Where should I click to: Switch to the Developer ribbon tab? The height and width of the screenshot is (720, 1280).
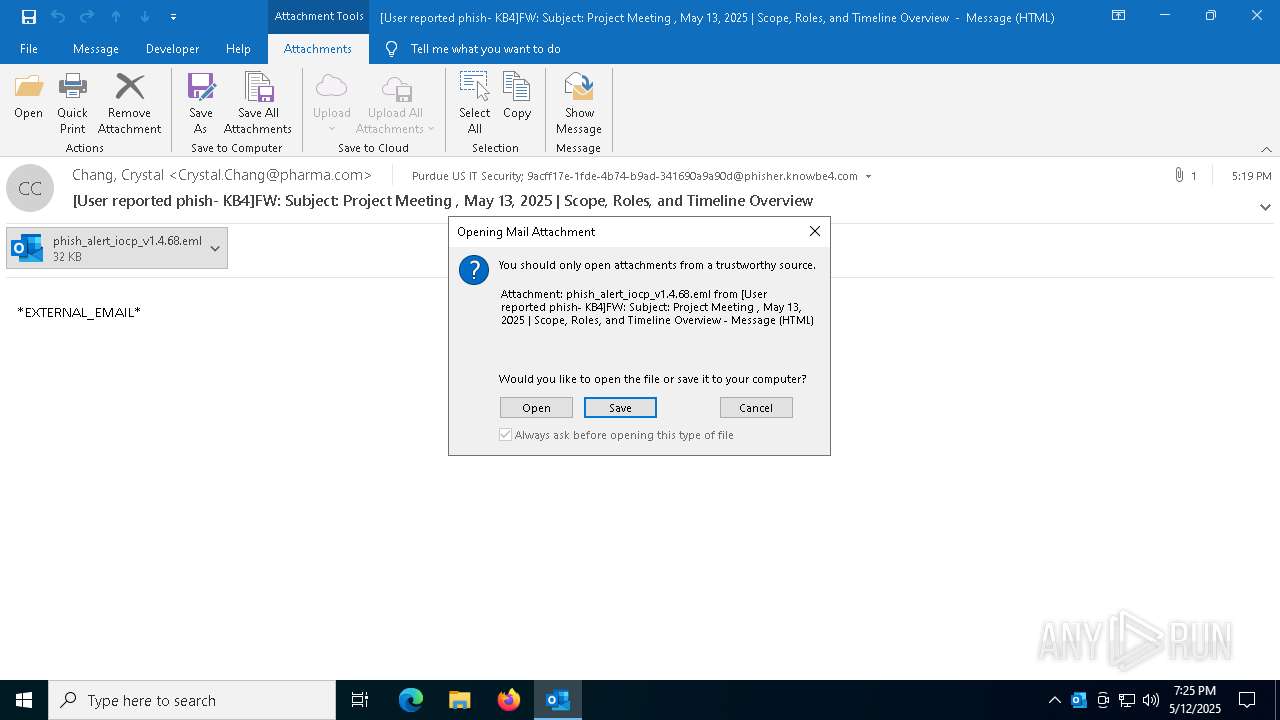click(x=172, y=49)
